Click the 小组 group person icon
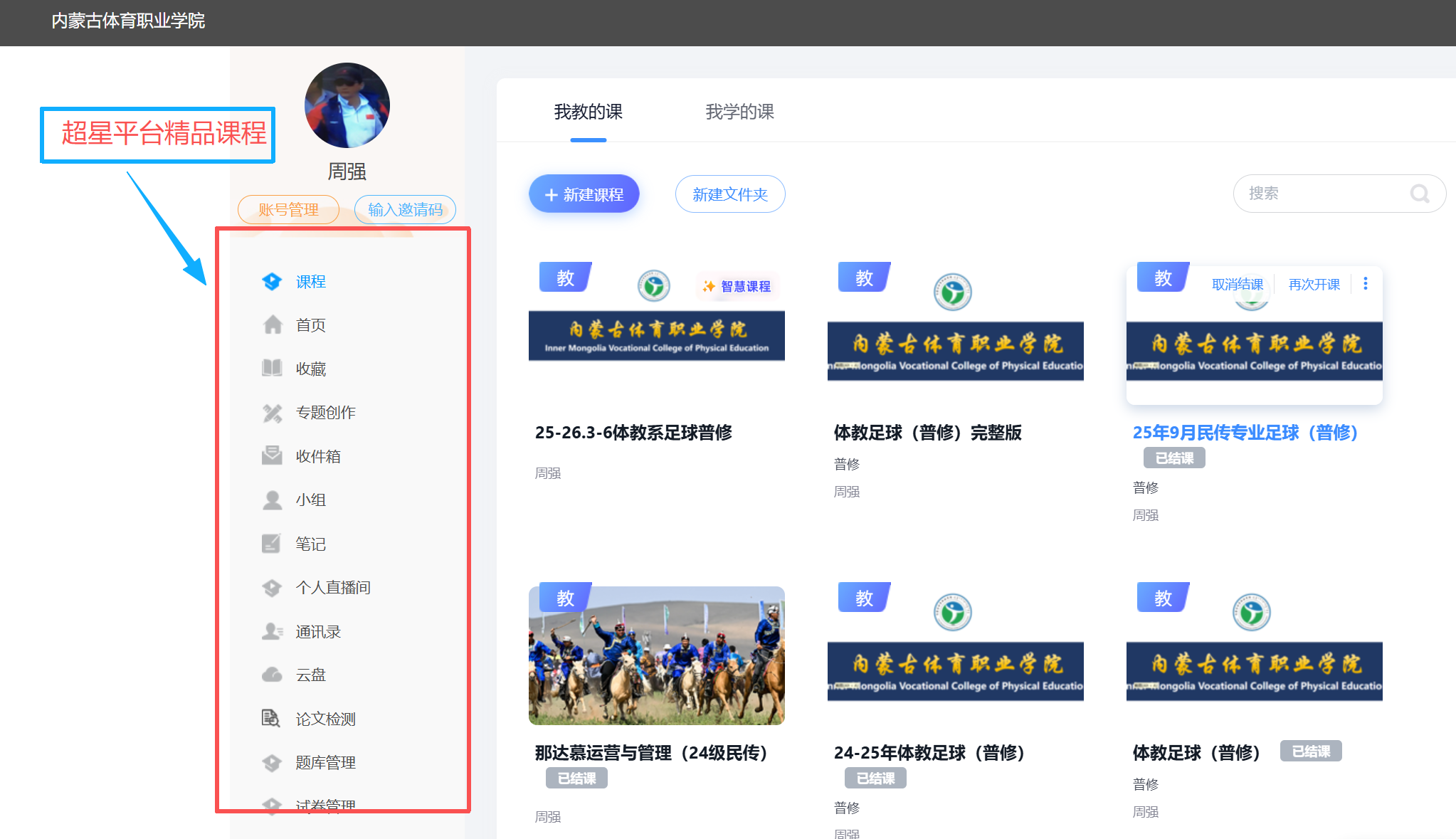 click(x=272, y=500)
